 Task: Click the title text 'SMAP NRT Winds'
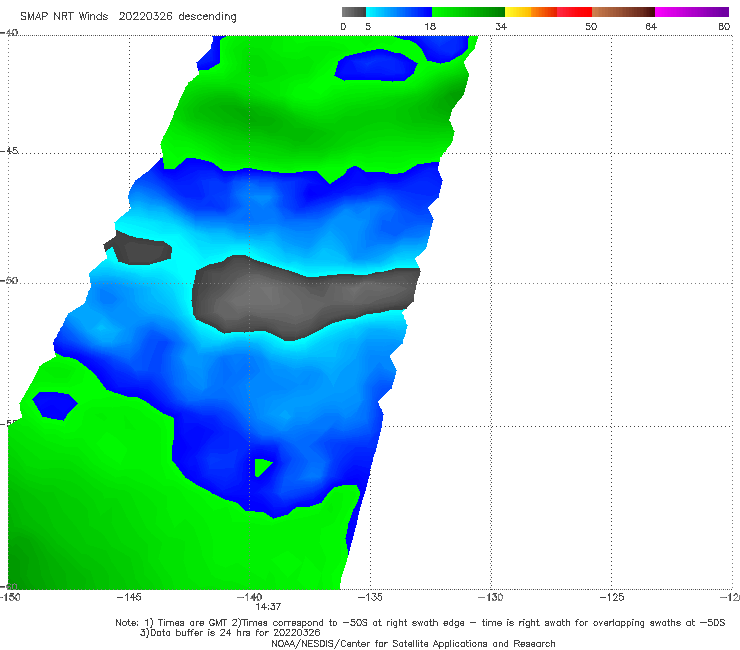point(64,16)
